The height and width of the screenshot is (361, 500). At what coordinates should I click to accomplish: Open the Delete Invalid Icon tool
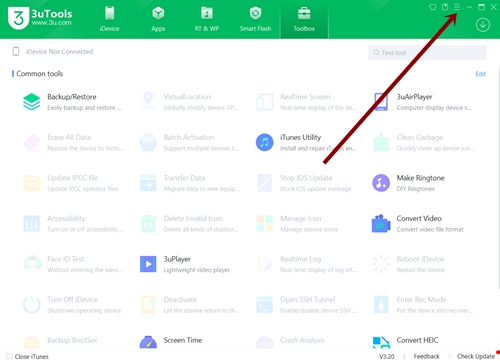pyautogui.click(x=148, y=223)
